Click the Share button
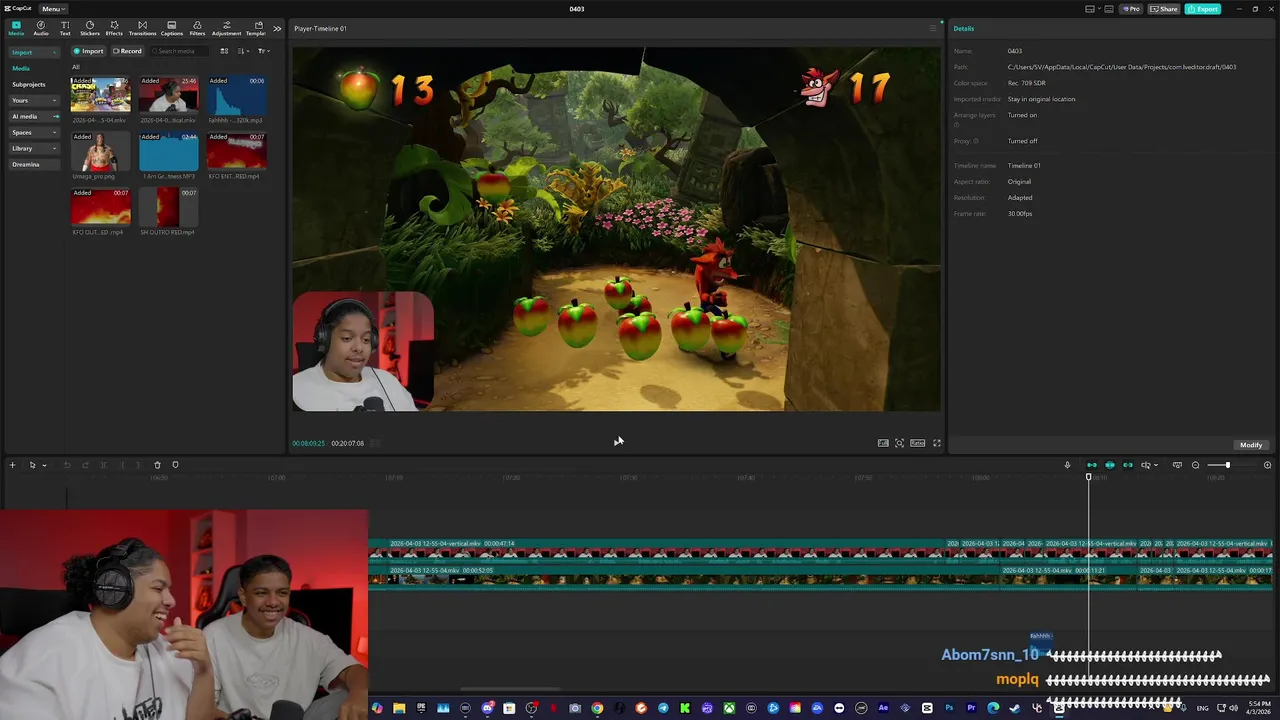This screenshot has height=720, width=1280. (1163, 9)
